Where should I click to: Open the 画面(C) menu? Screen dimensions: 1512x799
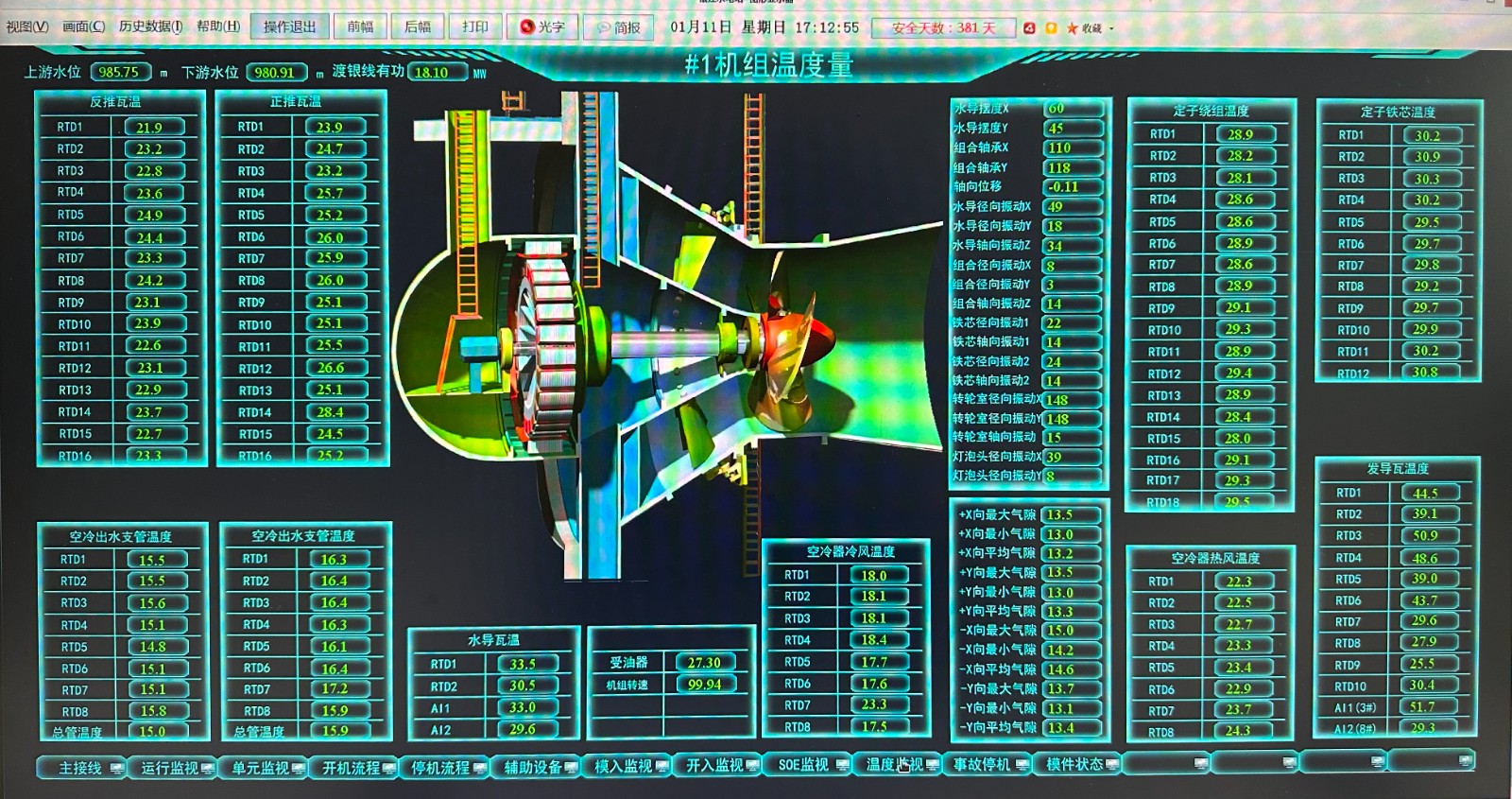coord(83,26)
